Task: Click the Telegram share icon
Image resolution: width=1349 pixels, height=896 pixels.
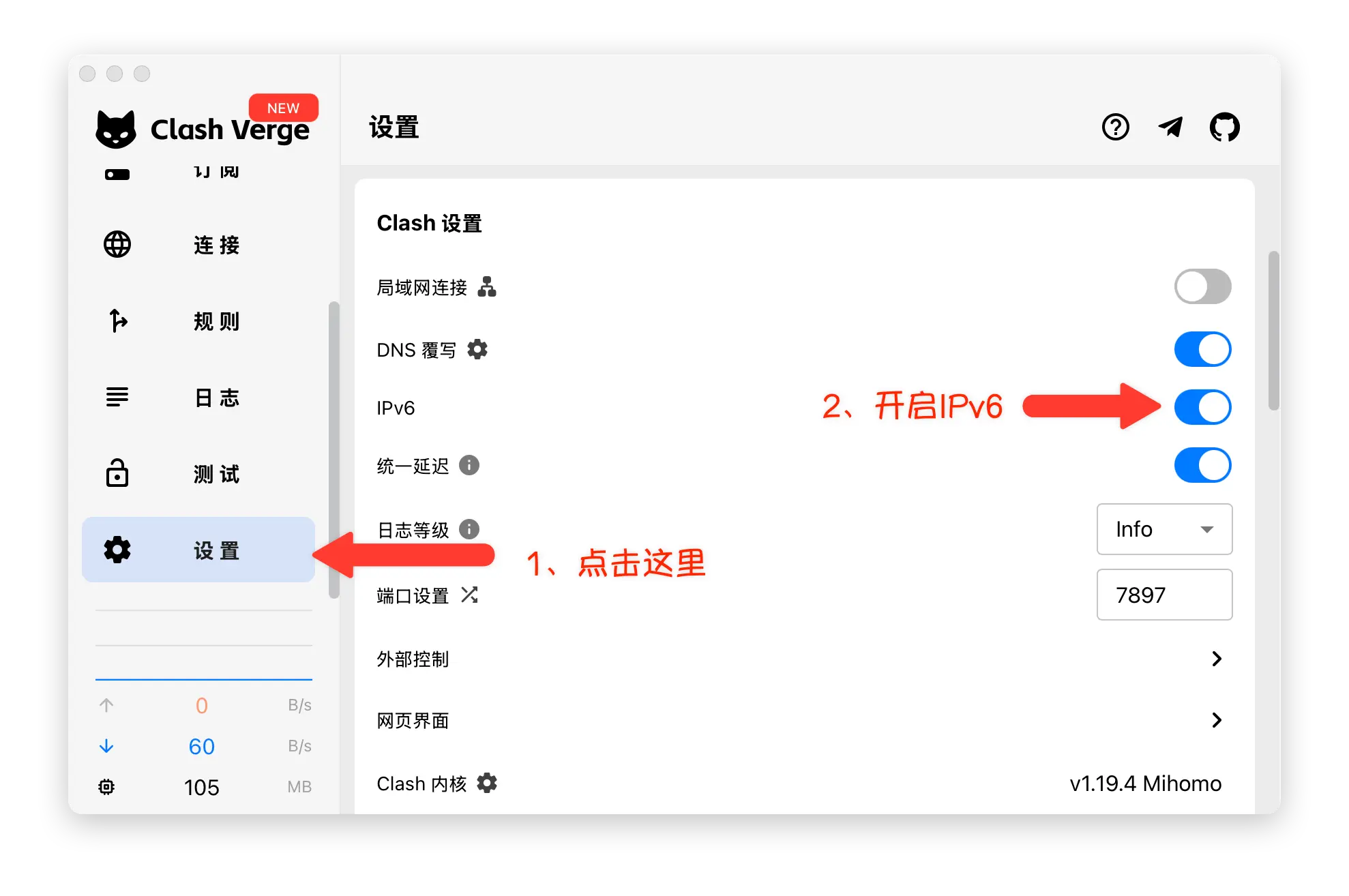Action: point(1170,127)
